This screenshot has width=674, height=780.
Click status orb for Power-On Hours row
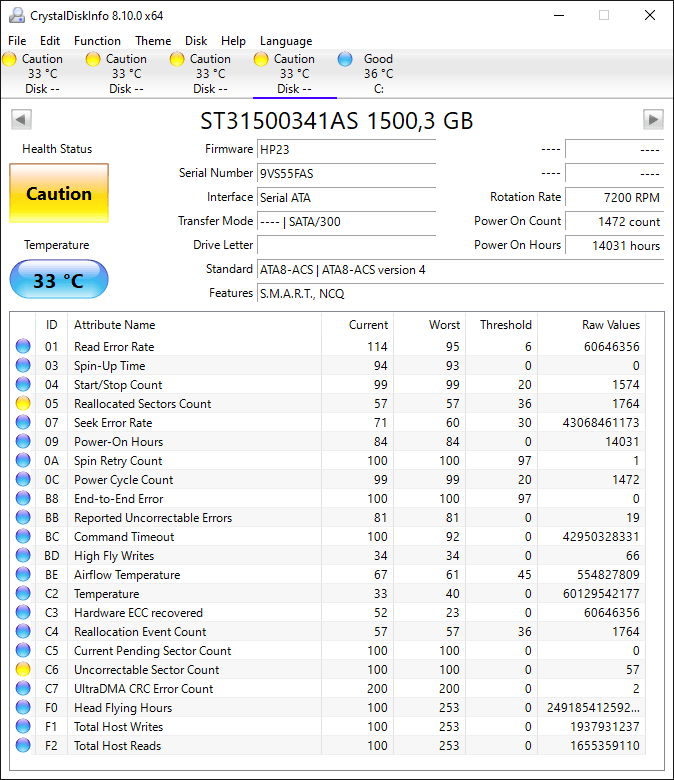(x=23, y=441)
